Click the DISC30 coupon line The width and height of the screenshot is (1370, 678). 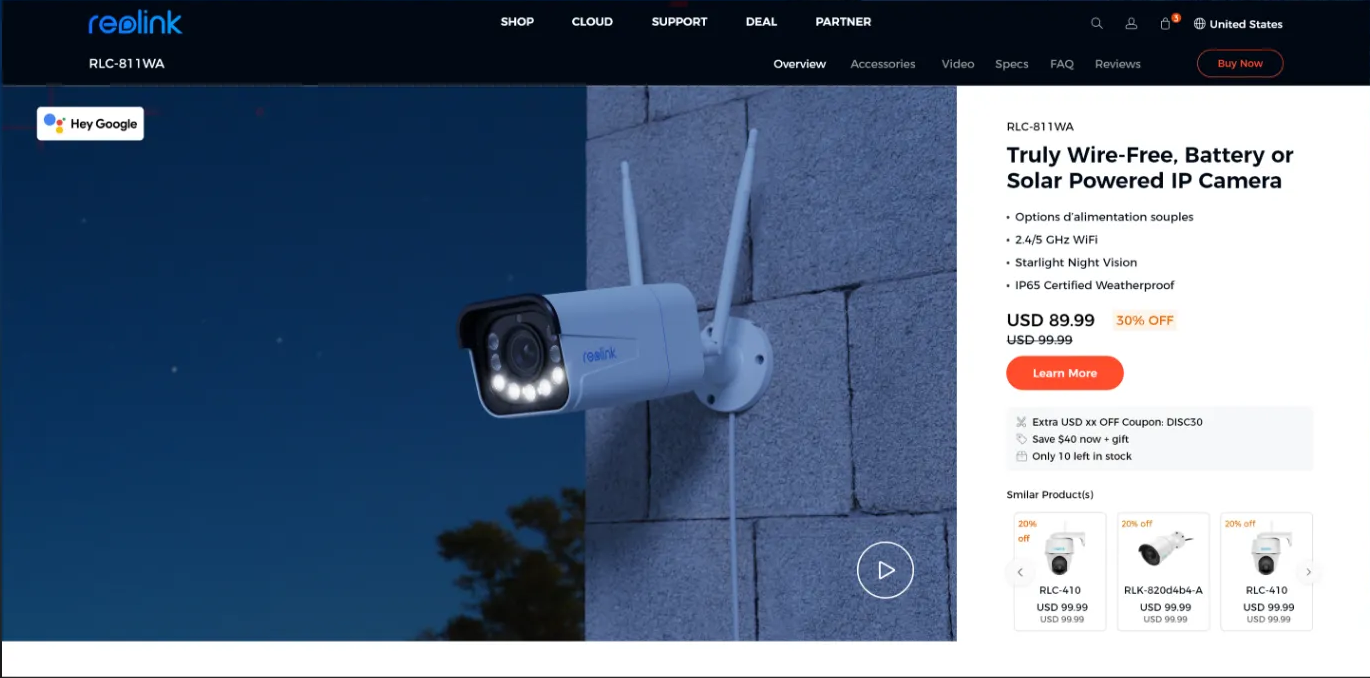1116,422
